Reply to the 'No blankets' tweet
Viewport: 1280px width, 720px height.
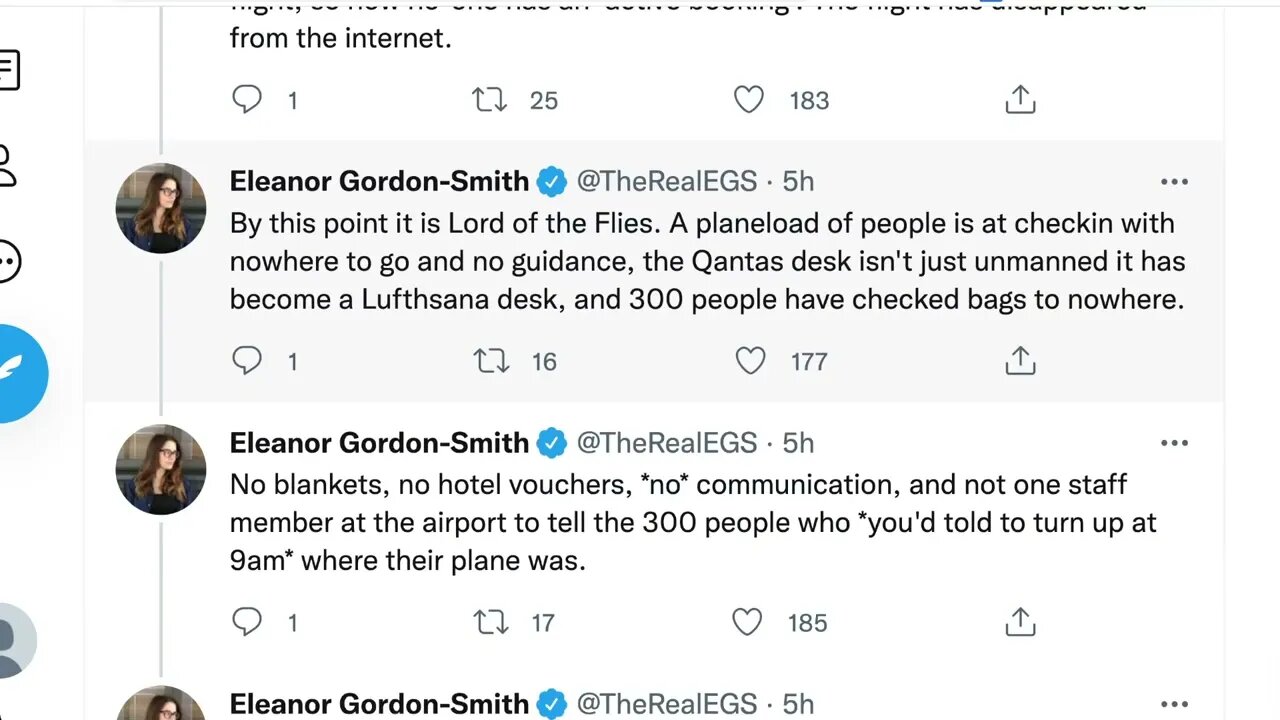pos(247,622)
